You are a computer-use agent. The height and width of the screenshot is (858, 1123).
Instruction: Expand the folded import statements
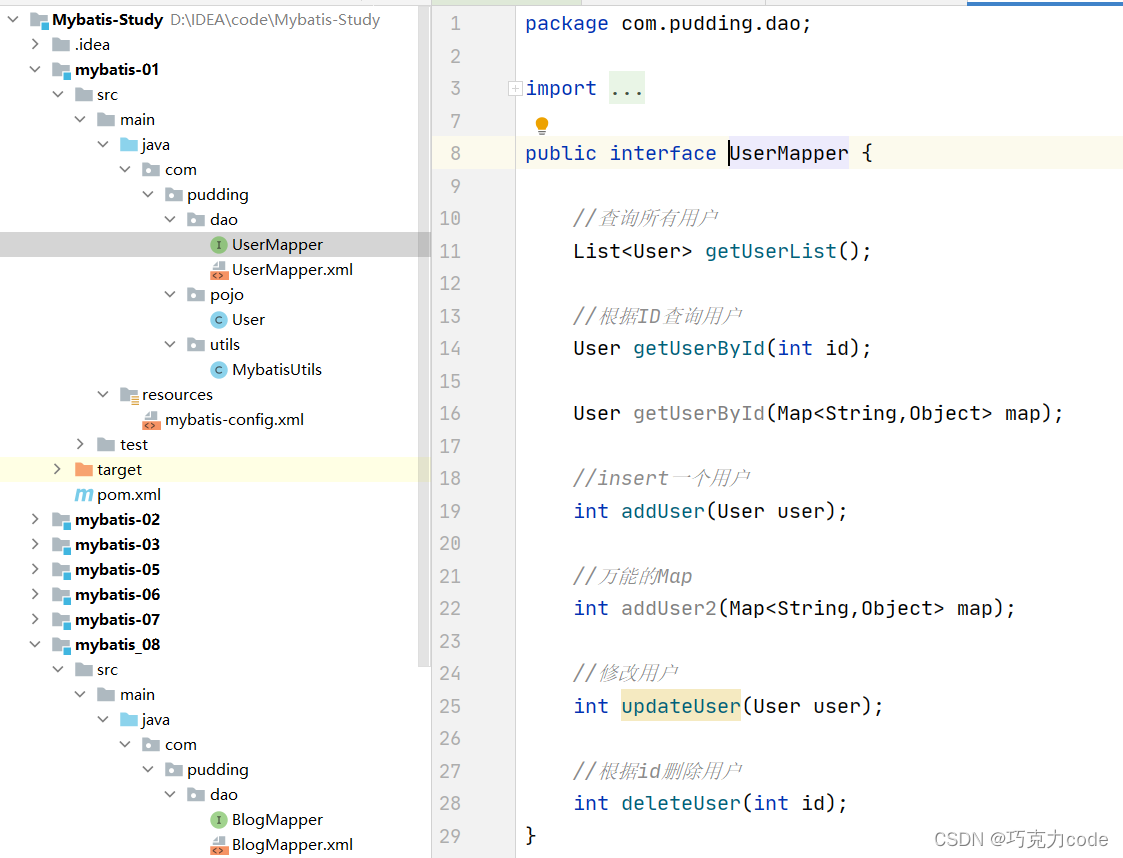515,89
